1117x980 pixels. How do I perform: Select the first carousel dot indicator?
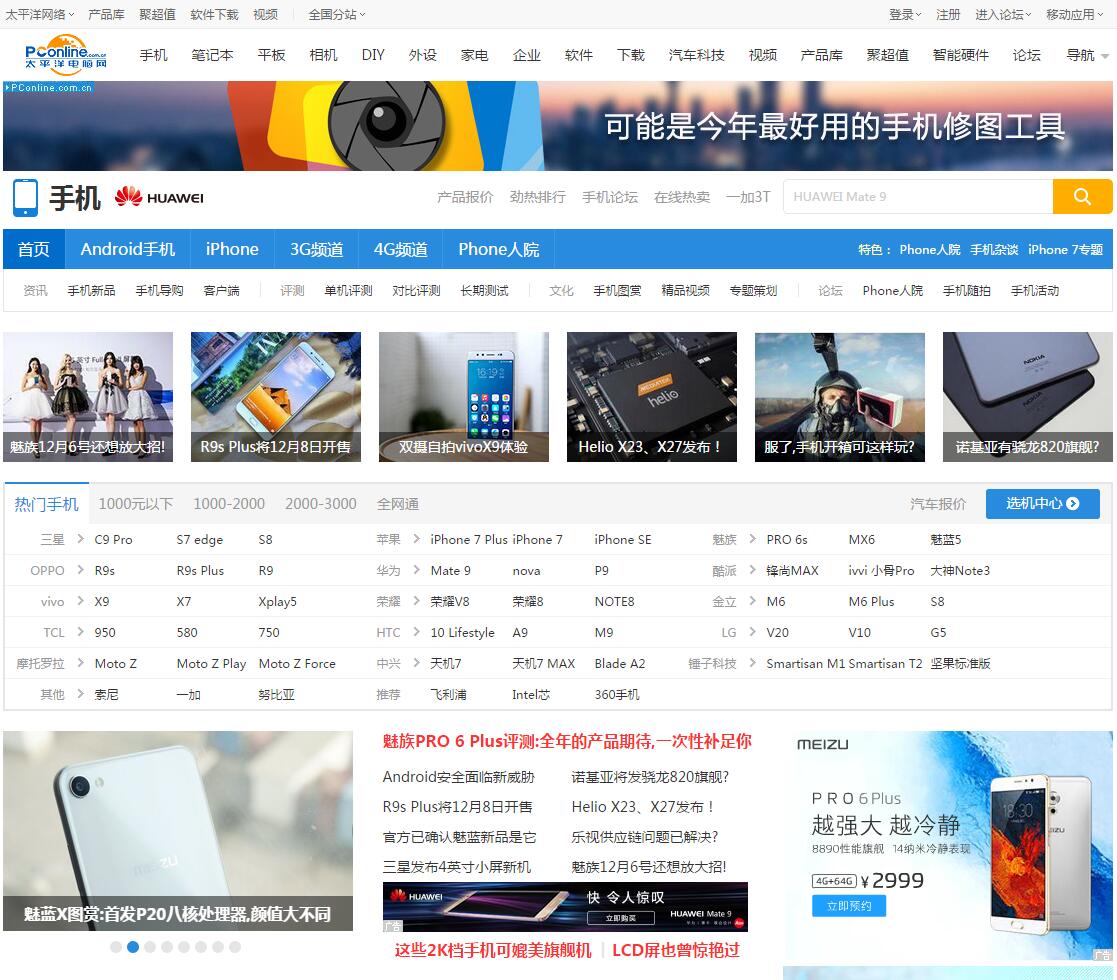pos(115,947)
